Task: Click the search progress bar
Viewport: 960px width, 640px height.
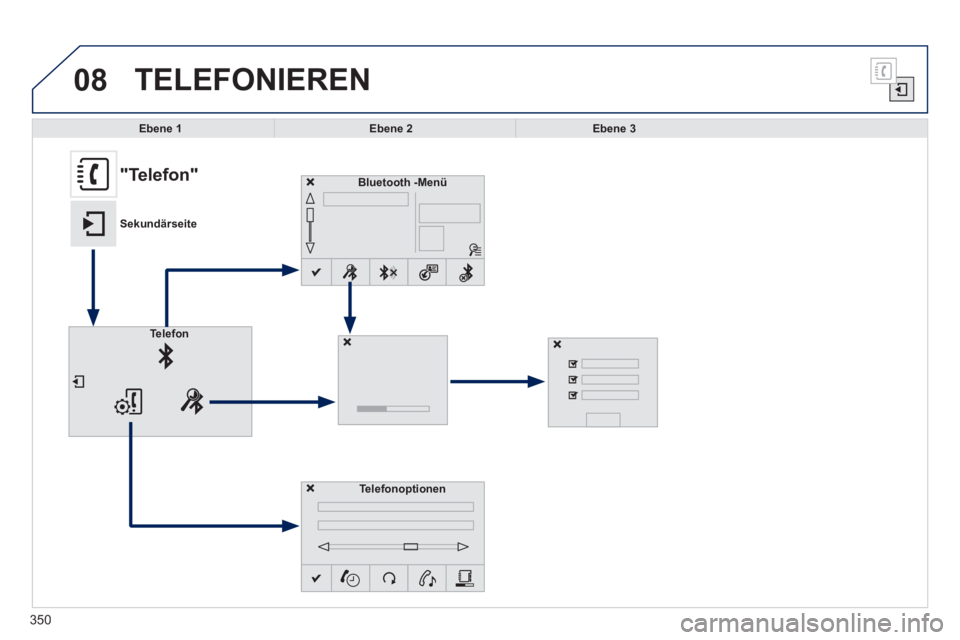Action: [x=393, y=408]
